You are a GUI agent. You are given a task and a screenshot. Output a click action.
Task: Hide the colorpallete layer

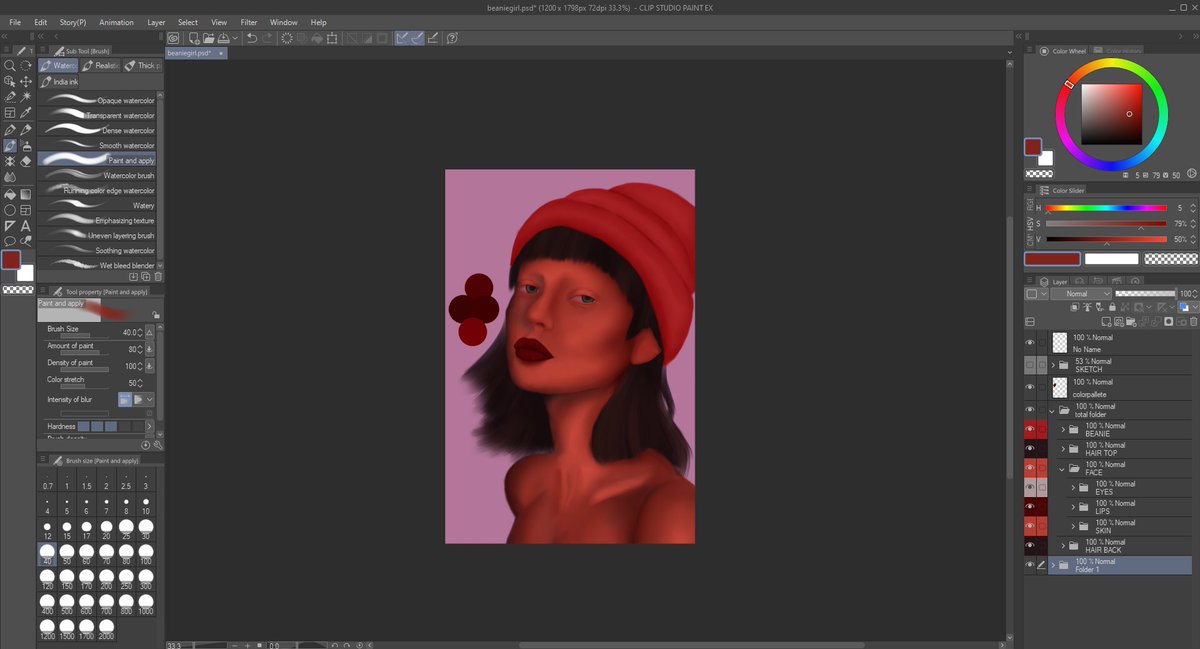(1030, 388)
